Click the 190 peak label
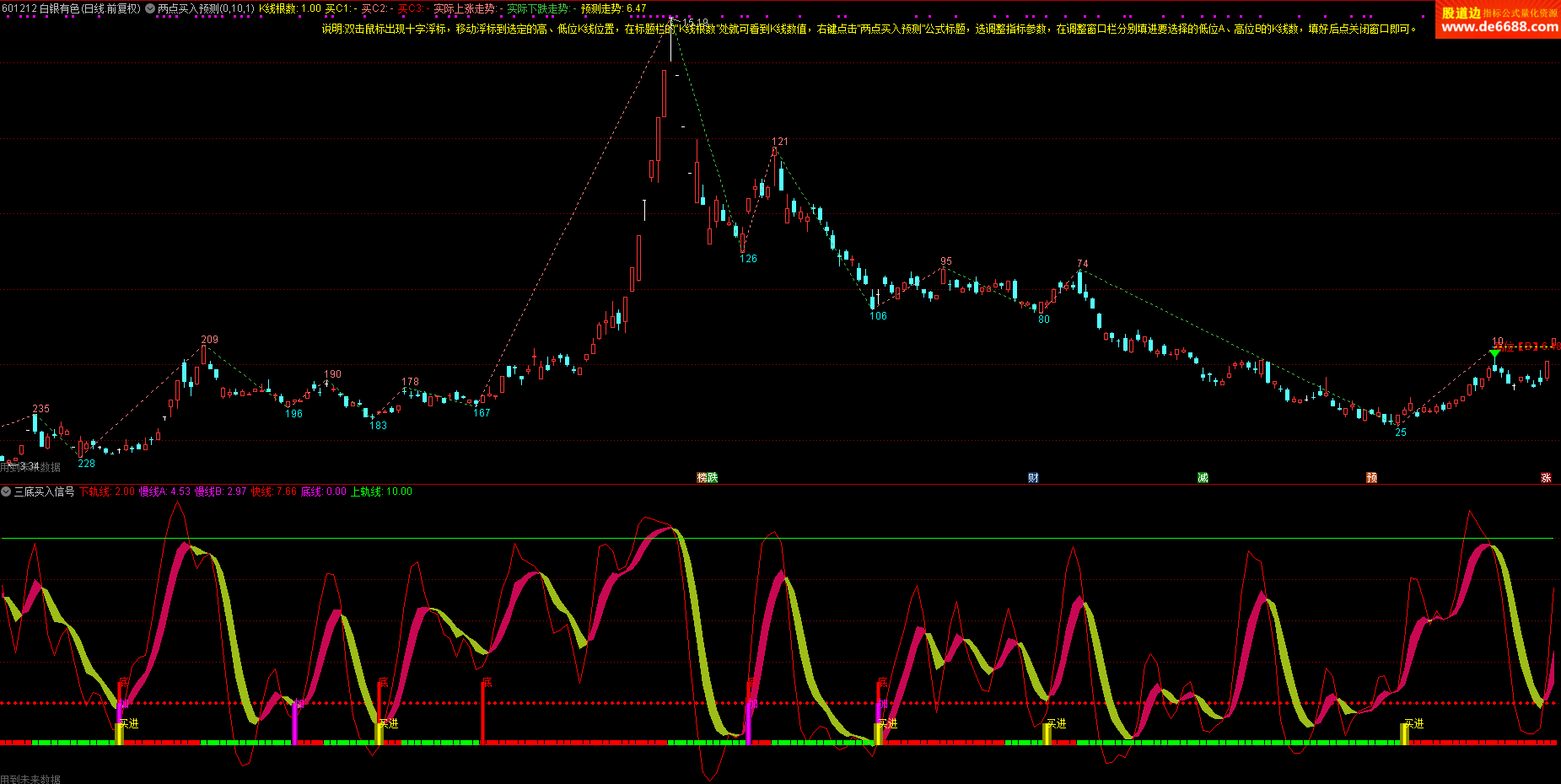The width and height of the screenshot is (1561, 784). [x=333, y=374]
